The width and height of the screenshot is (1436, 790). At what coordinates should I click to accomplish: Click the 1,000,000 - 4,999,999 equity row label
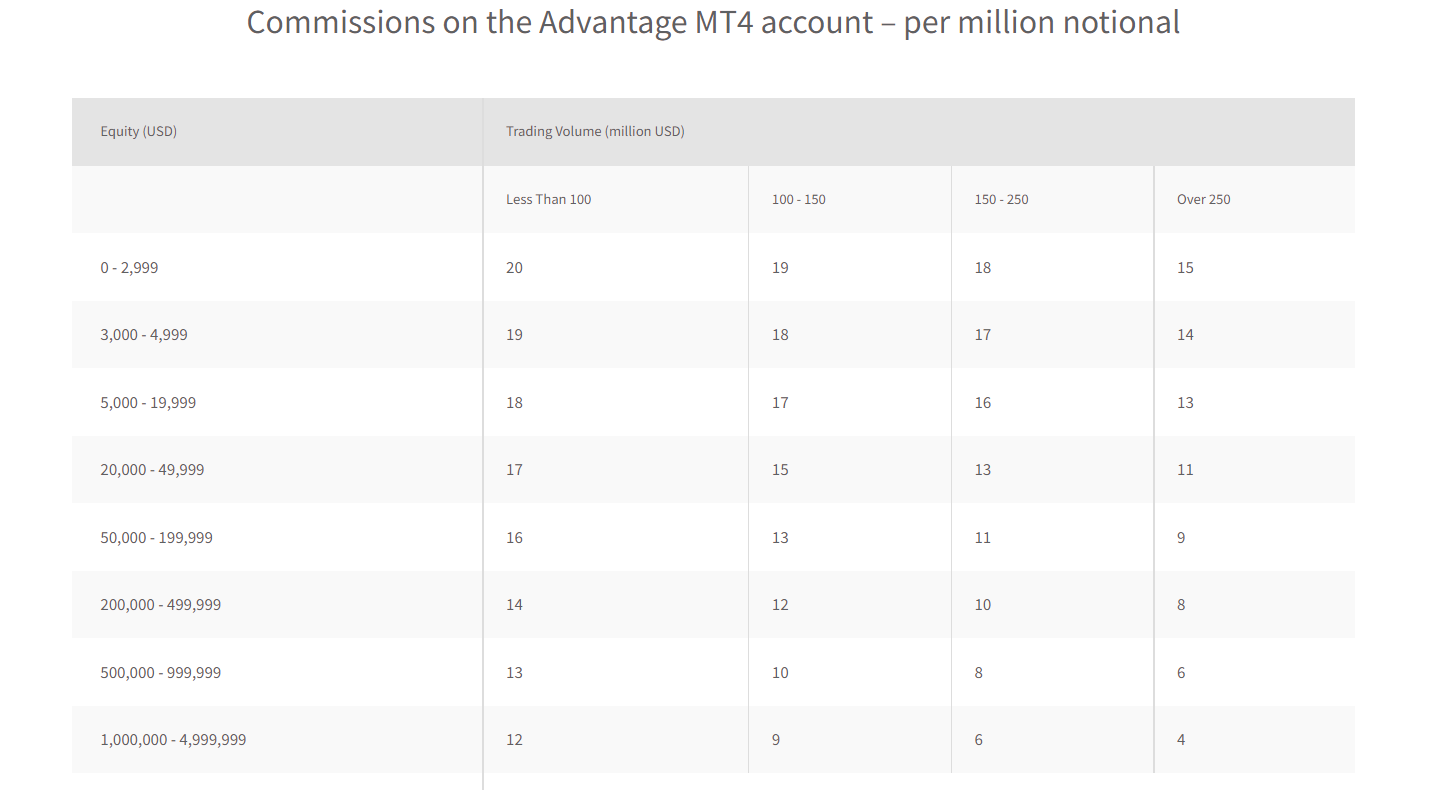pyautogui.click(x=173, y=739)
